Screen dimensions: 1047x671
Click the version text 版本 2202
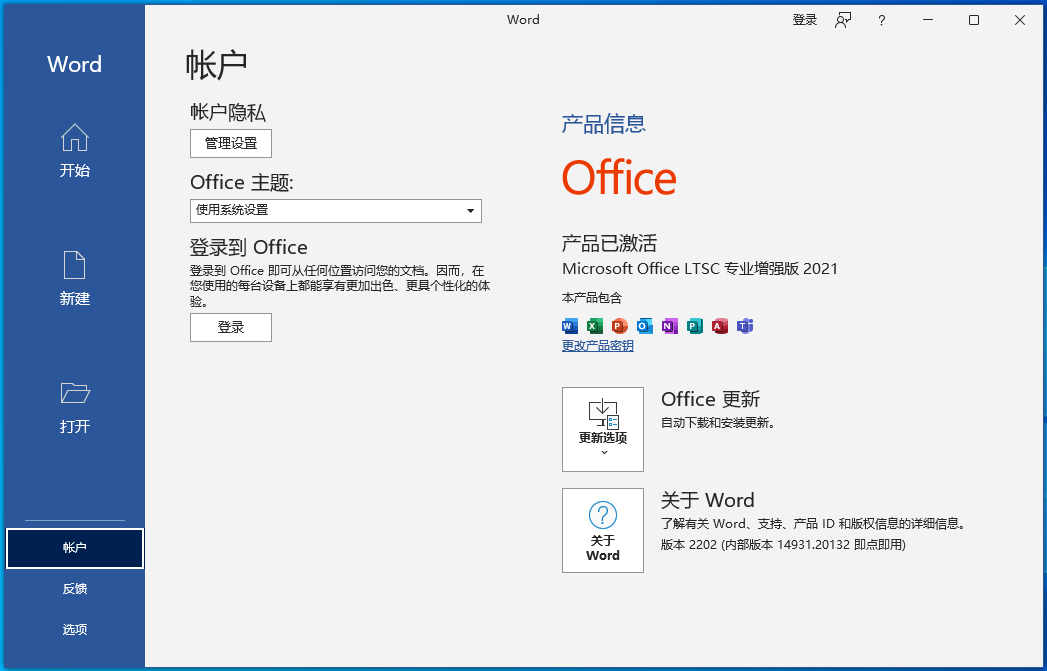click(783, 545)
